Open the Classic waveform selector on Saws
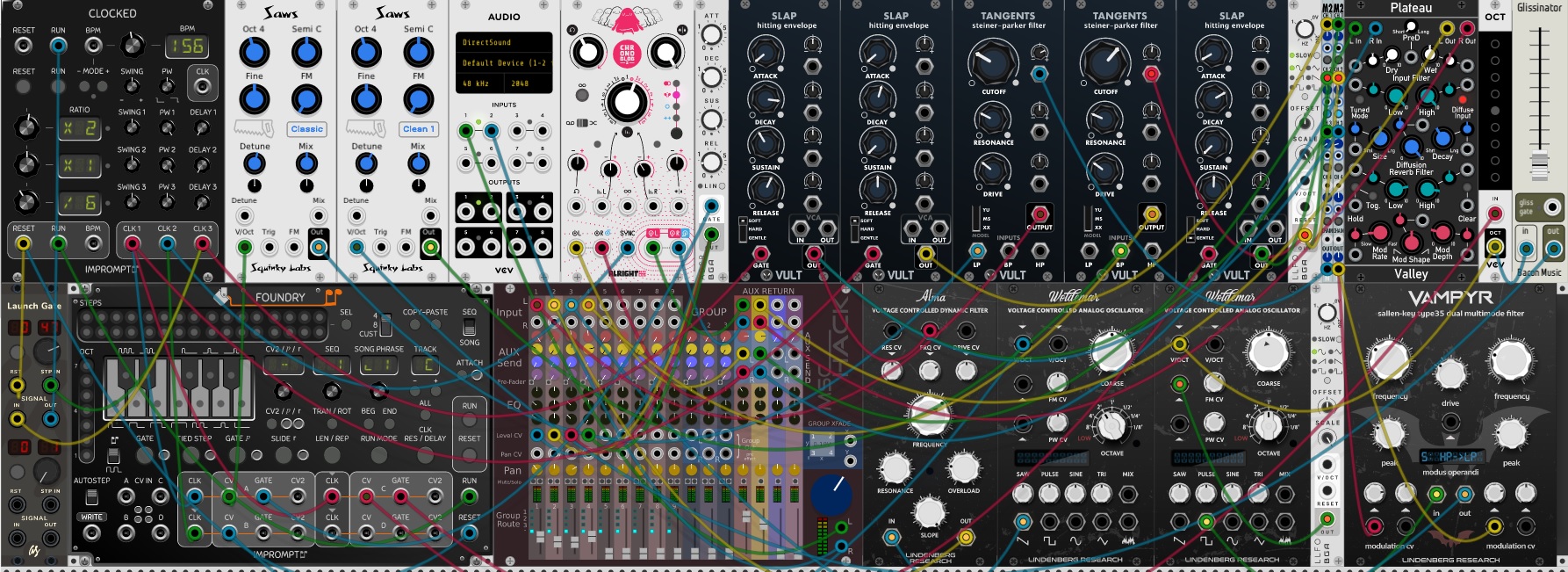Viewport: 1568px width, 572px height. (307, 129)
